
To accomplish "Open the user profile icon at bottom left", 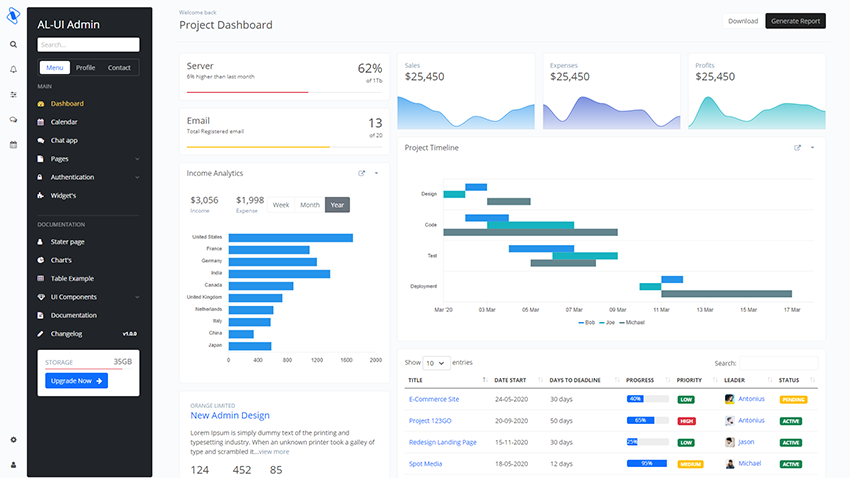I will pos(13,464).
